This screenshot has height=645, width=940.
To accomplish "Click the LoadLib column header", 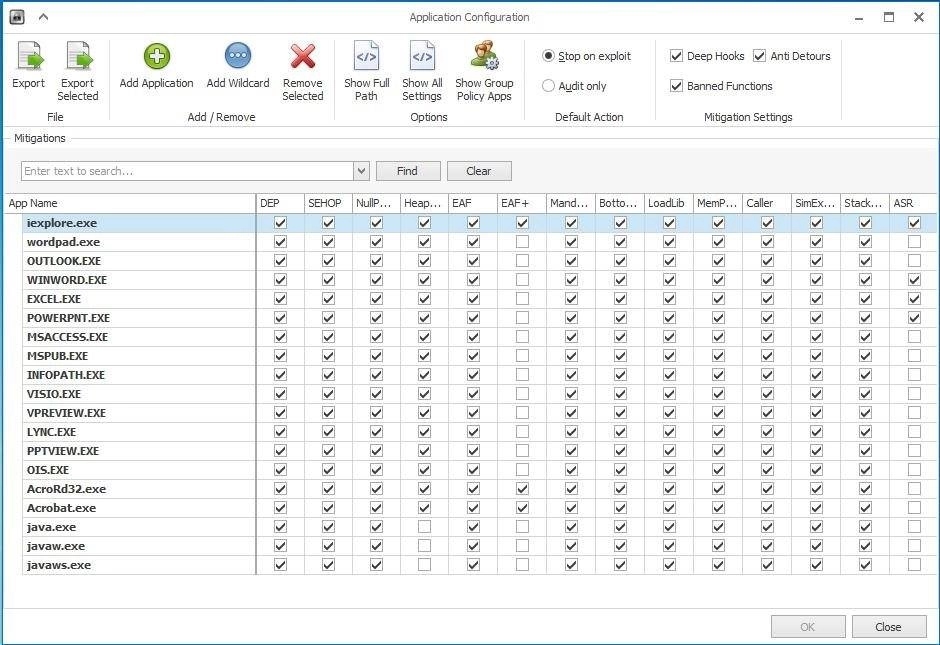I will [x=669, y=203].
